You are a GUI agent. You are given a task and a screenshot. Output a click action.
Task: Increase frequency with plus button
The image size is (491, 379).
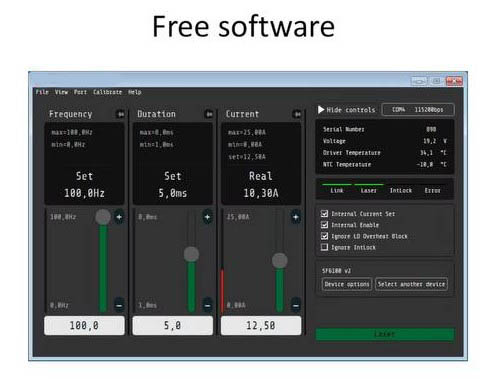point(119,217)
